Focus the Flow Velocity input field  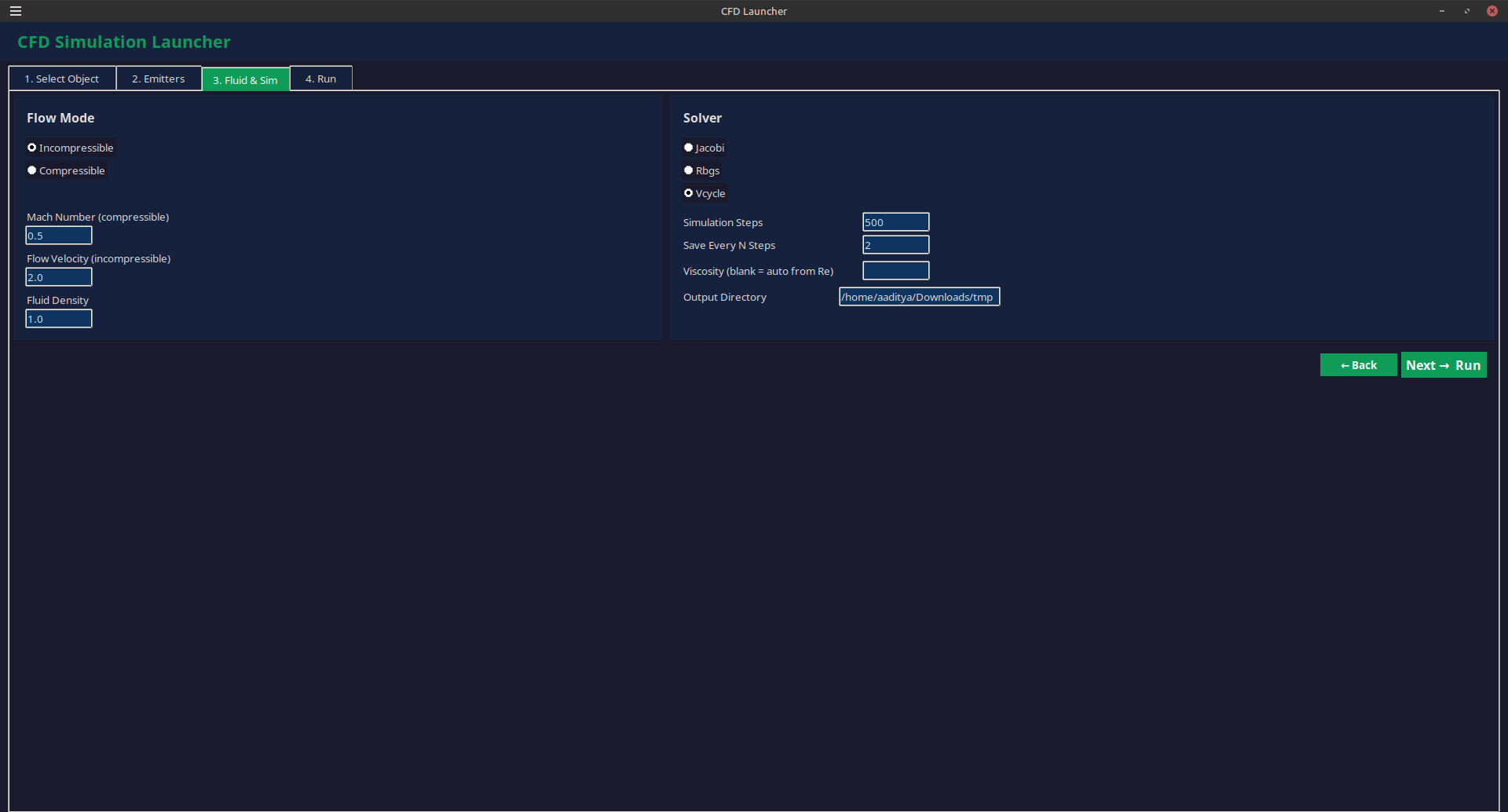tap(59, 277)
